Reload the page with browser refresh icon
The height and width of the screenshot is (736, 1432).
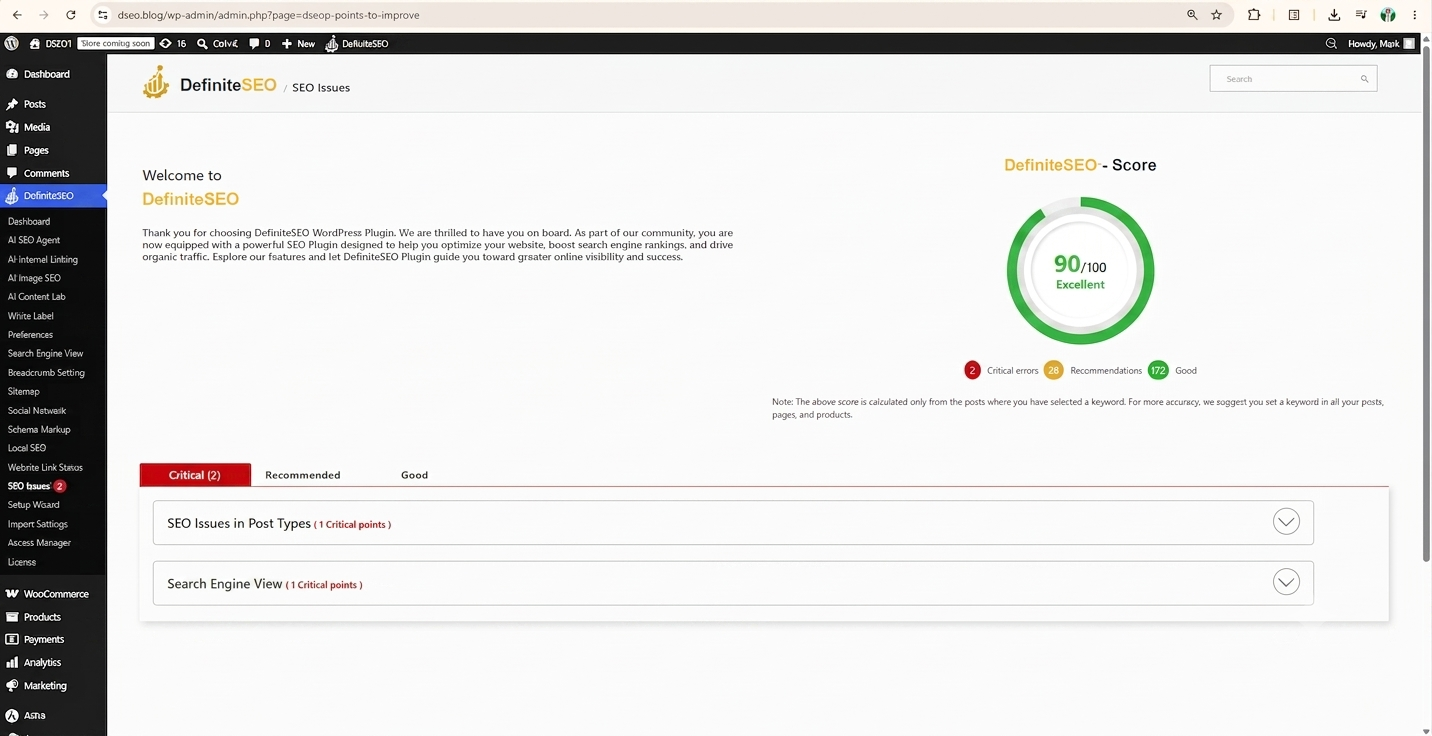pos(71,15)
